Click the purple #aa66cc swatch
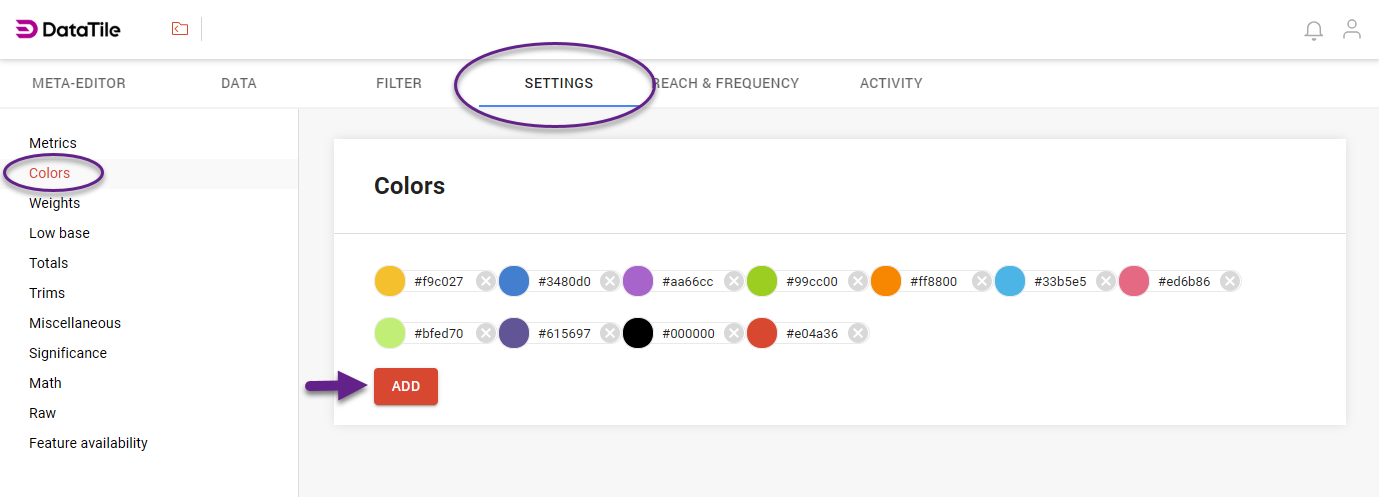Viewport: 1379px width, 497px height. pyautogui.click(x=638, y=281)
